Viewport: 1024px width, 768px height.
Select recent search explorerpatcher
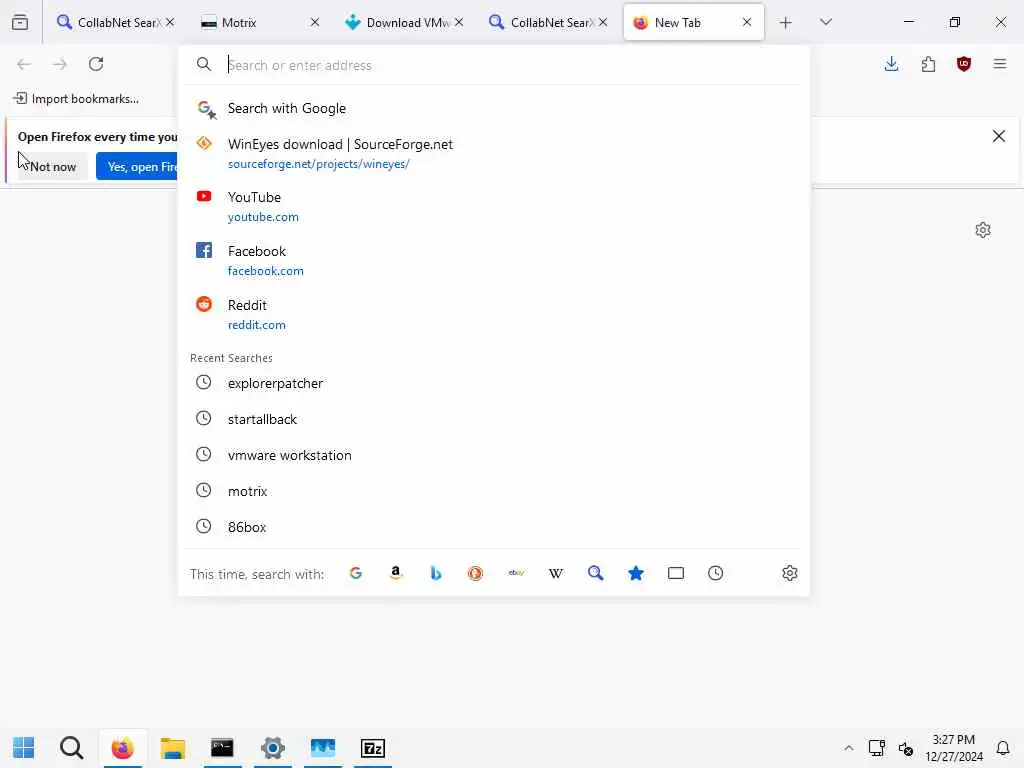point(494,383)
